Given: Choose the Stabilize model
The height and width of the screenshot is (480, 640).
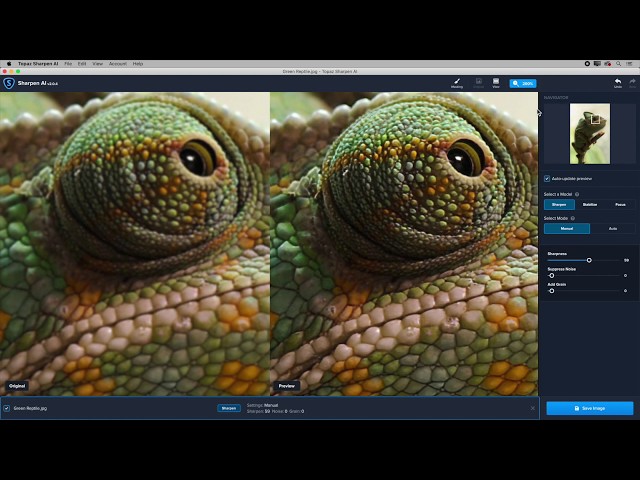Looking at the screenshot, I should coord(590,204).
